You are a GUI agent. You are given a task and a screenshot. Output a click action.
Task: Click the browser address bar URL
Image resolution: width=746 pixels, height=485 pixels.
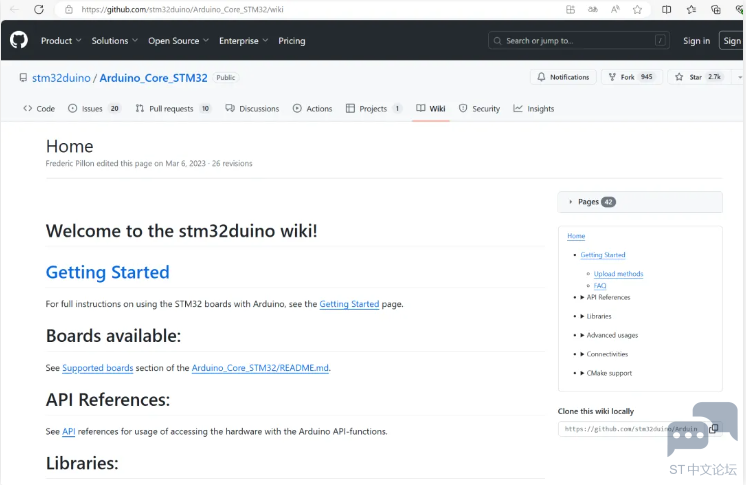pyautogui.click(x=182, y=9)
